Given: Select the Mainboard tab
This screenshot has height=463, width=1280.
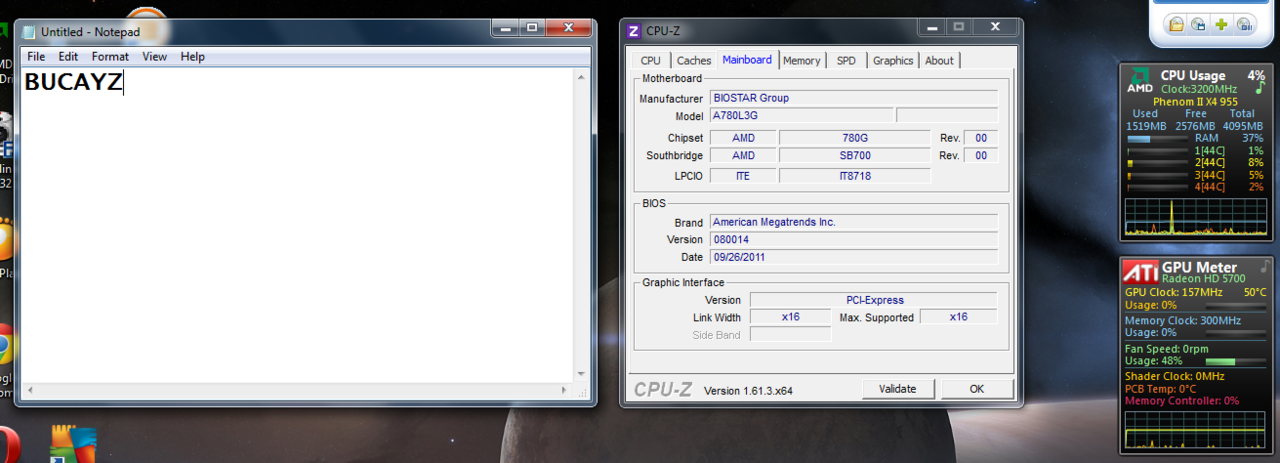Looking at the screenshot, I should (747, 60).
